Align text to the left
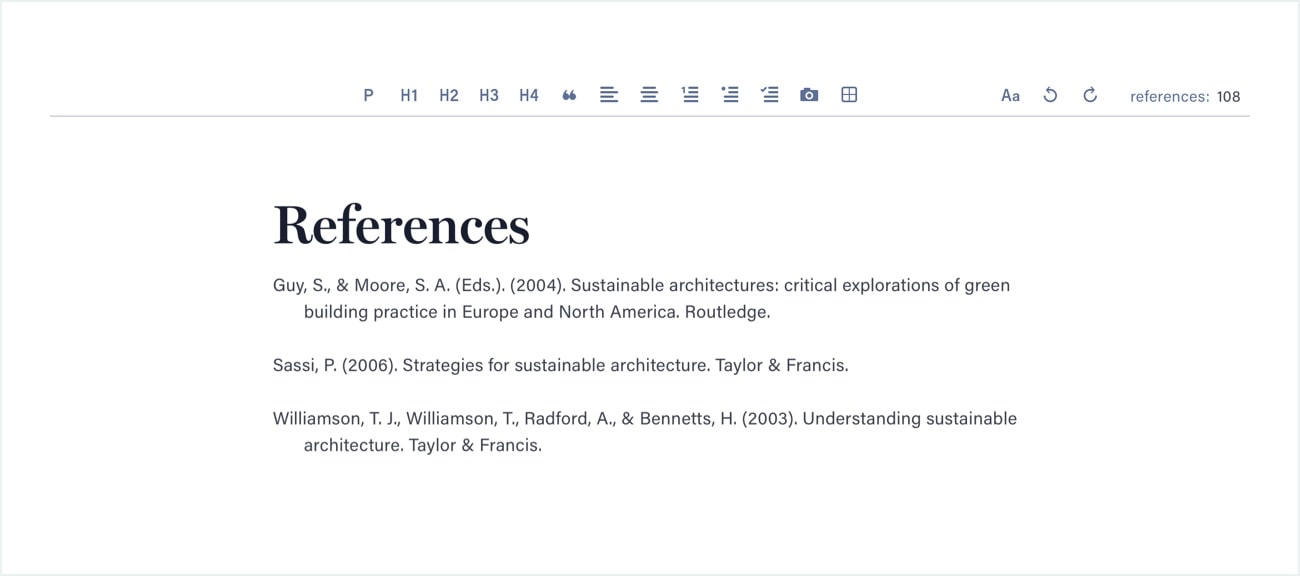This screenshot has height=576, width=1300. coord(609,94)
